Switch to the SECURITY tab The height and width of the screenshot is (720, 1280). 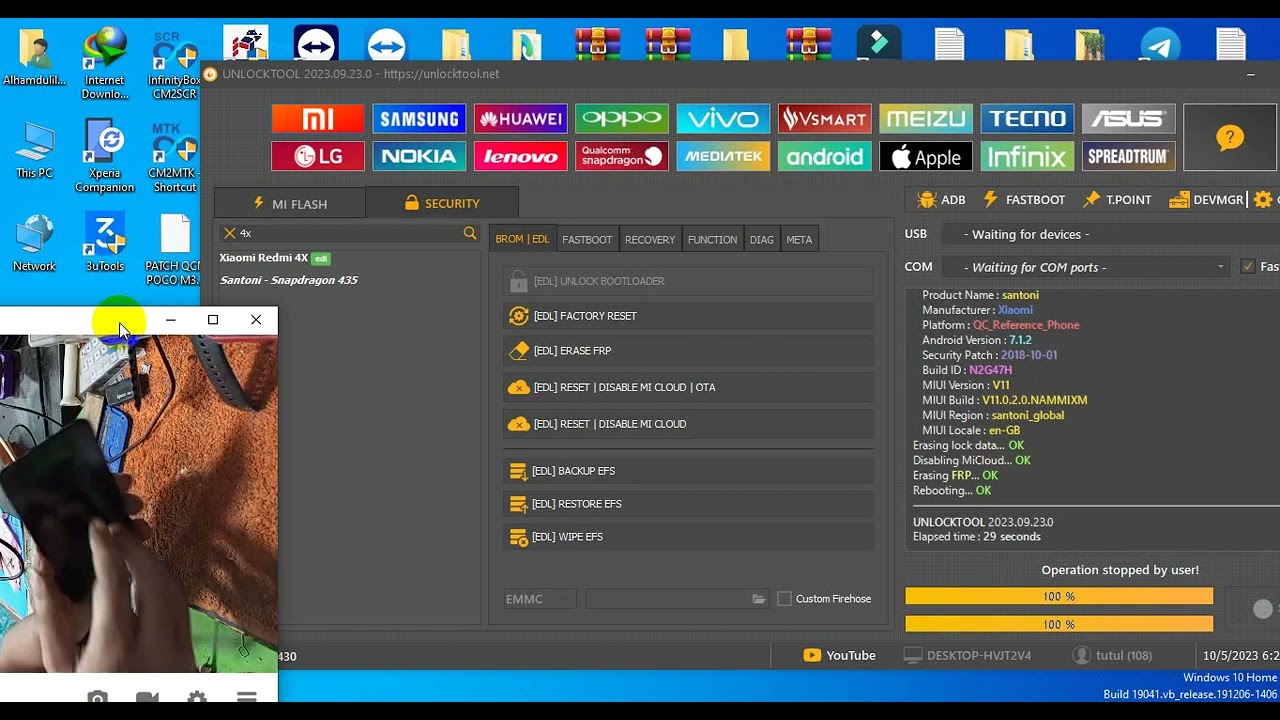tap(442, 203)
